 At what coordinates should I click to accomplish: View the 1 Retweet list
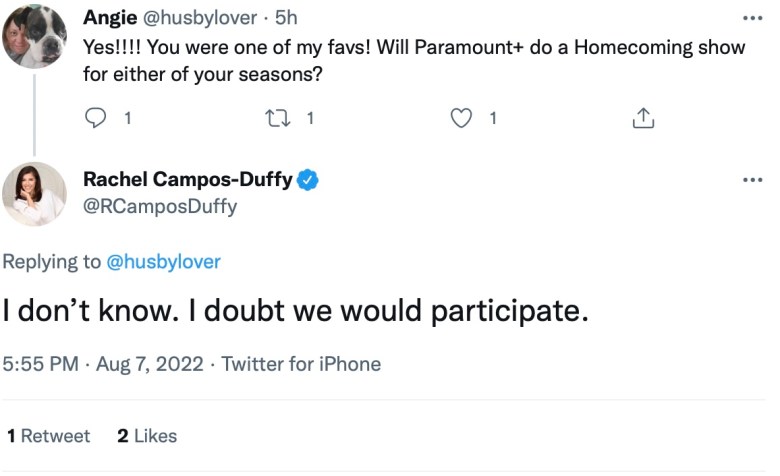48,436
